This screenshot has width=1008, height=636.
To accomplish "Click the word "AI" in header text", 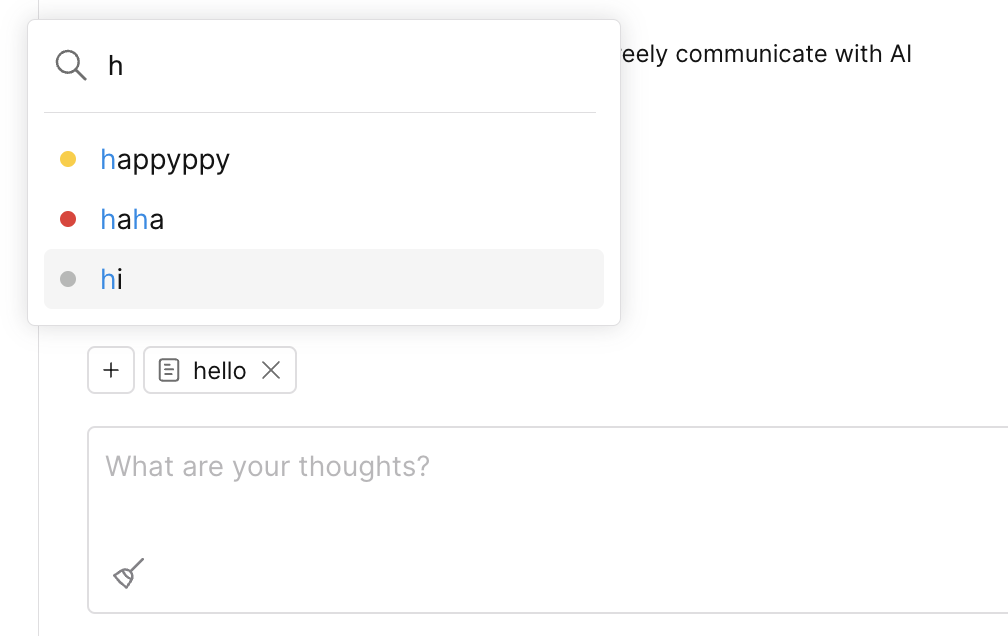I will click(x=900, y=54).
